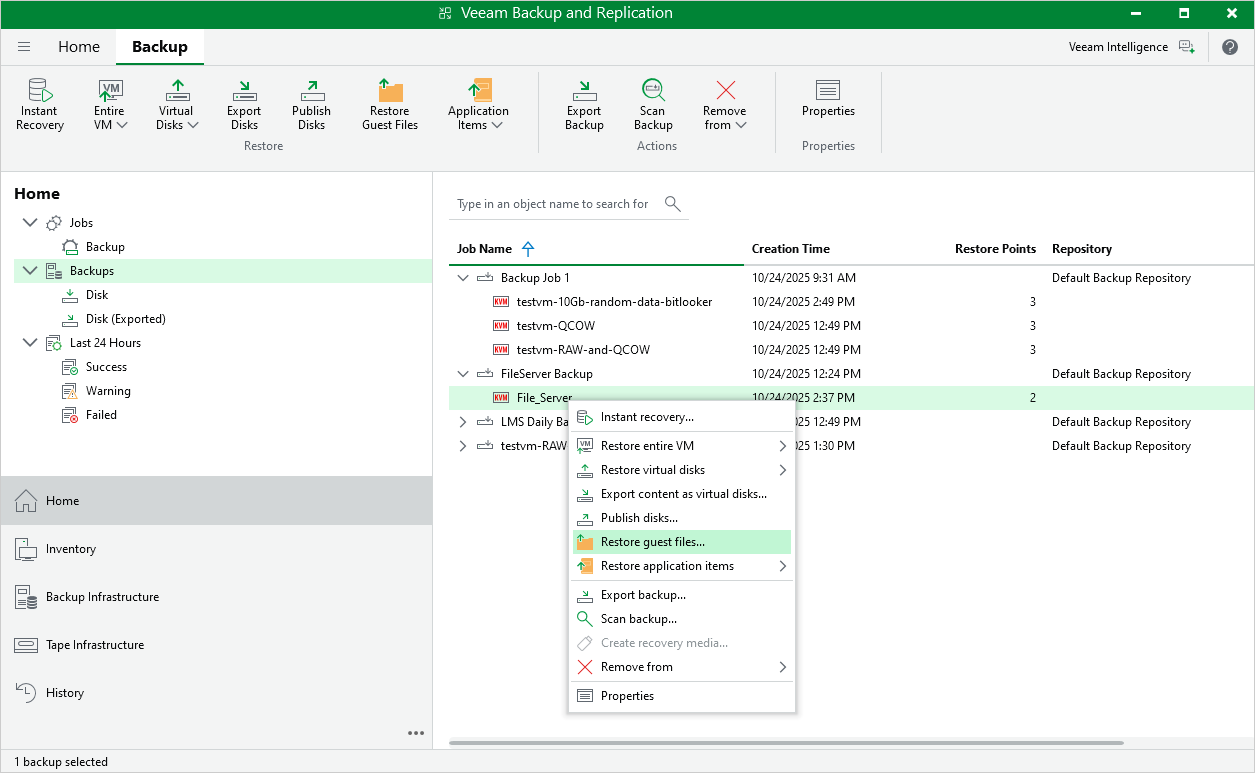The image size is (1255, 773).
Task: Choose Export backup... in context menu
Action: [x=682, y=595]
